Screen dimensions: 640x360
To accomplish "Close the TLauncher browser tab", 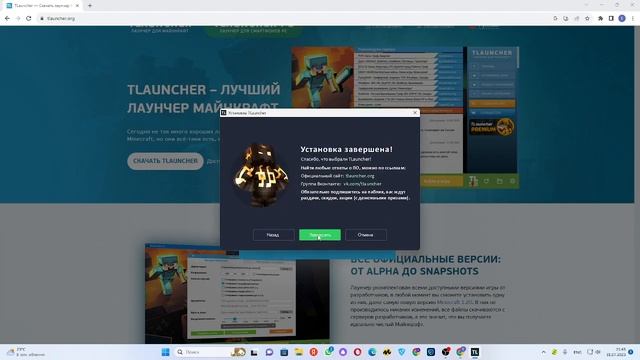I will coord(77,6).
